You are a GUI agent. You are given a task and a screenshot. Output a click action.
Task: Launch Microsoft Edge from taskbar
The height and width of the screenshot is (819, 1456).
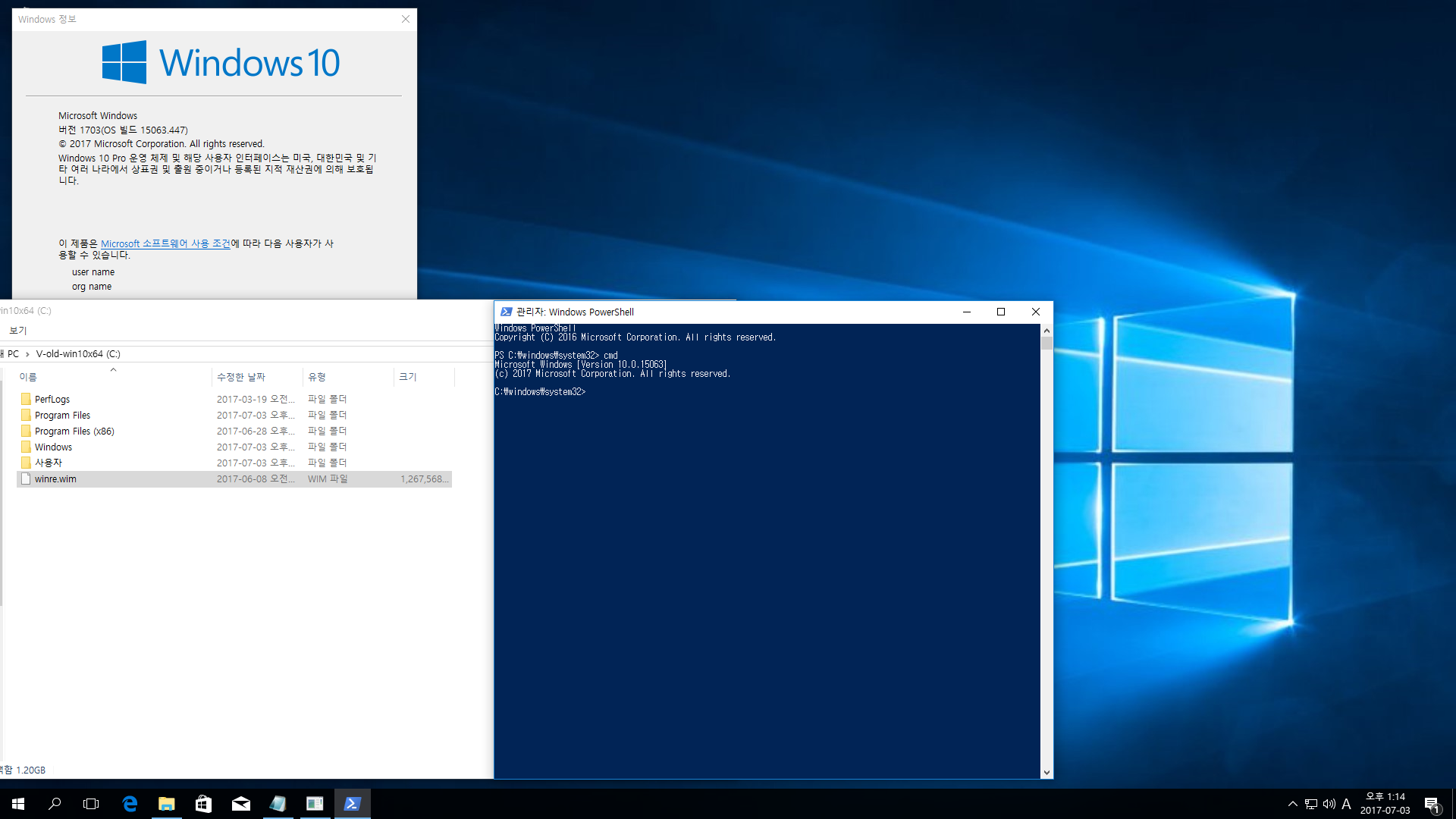(130, 804)
